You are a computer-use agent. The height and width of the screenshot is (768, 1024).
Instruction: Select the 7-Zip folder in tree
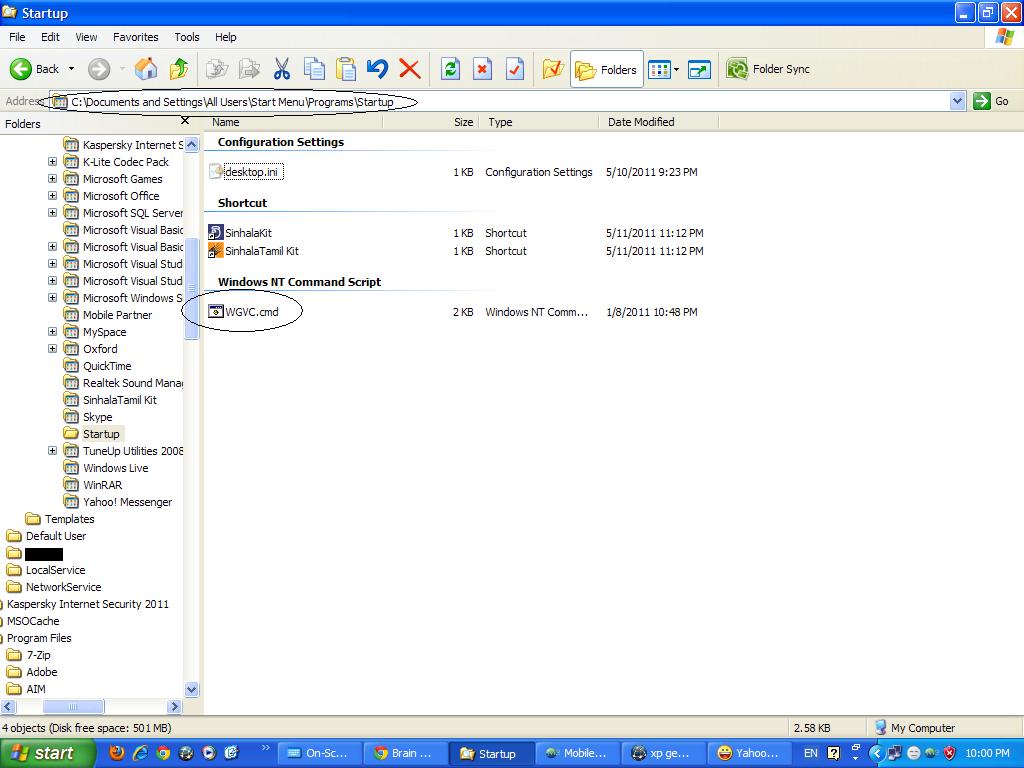tap(38, 654)
